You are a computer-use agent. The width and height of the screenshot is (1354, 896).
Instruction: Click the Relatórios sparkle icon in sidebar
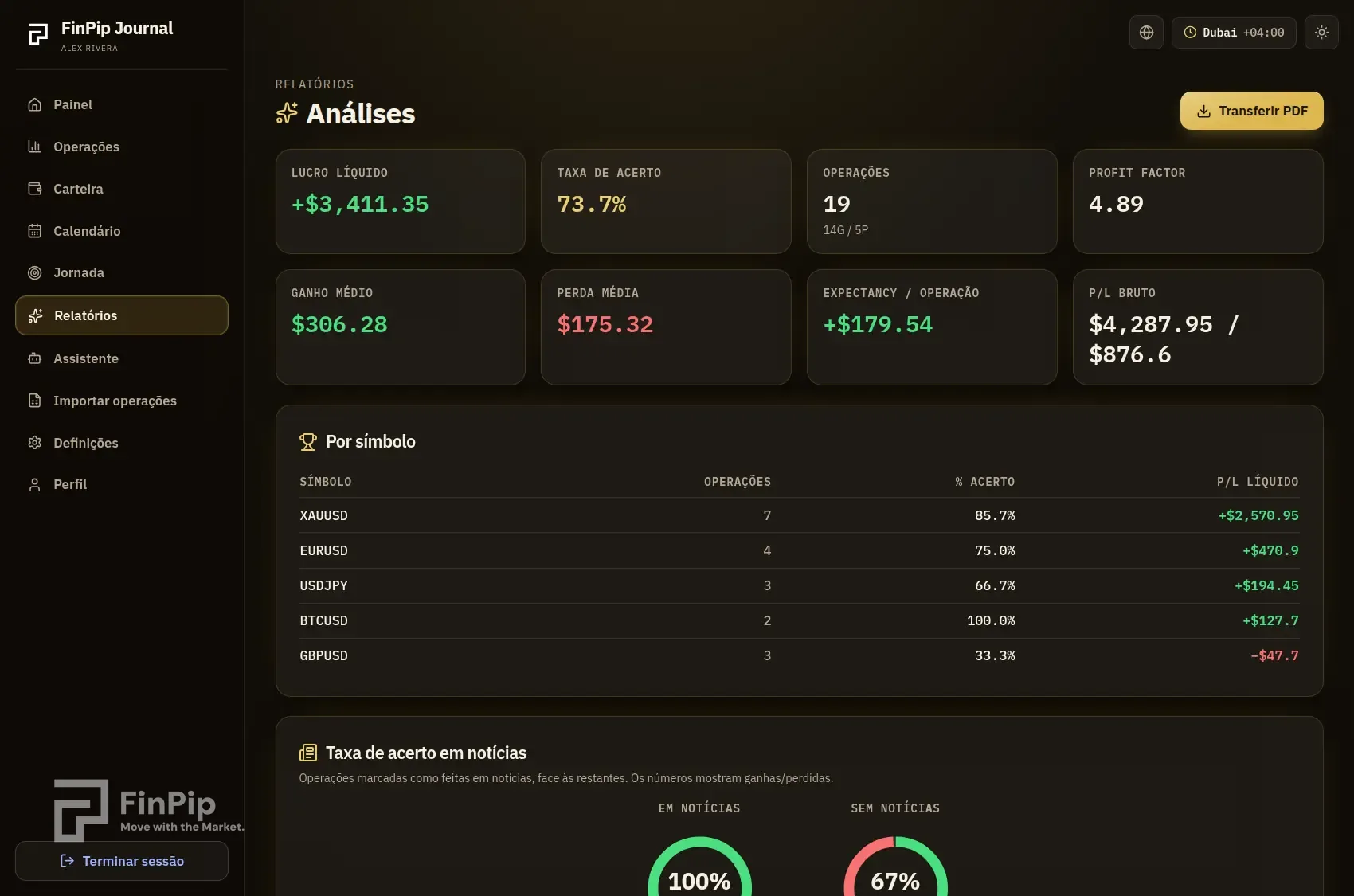35,315
